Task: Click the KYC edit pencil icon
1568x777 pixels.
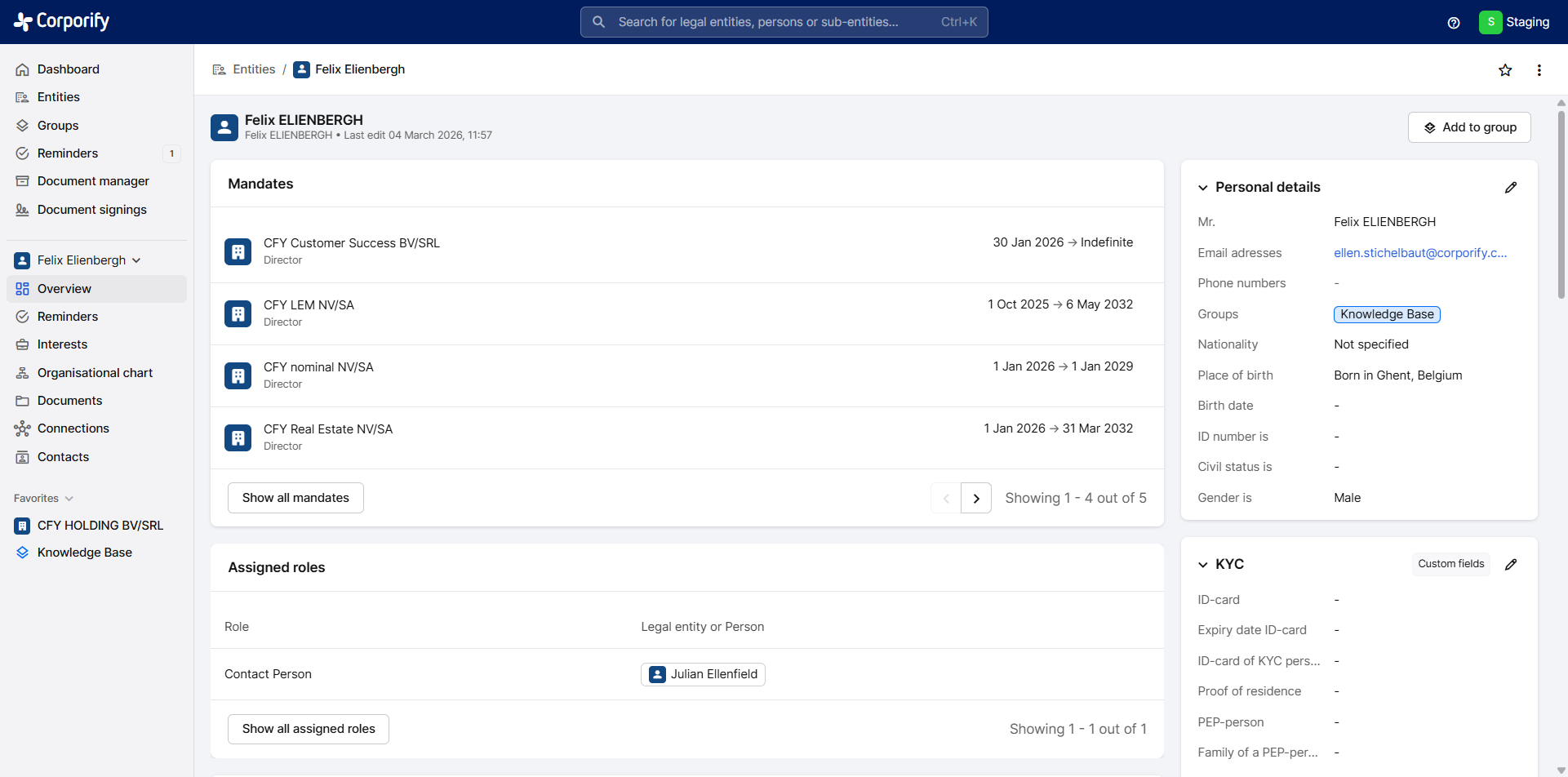Action: 1511,565
